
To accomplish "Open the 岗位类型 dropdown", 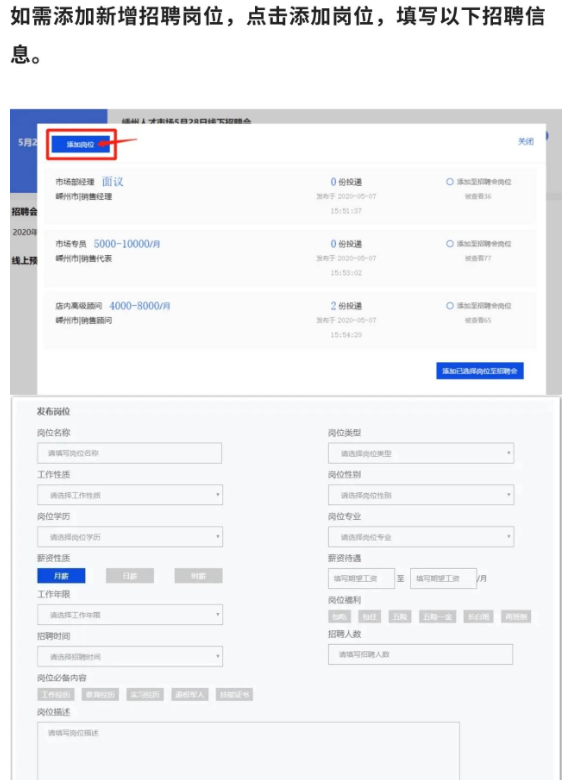I will coord(421,453).
